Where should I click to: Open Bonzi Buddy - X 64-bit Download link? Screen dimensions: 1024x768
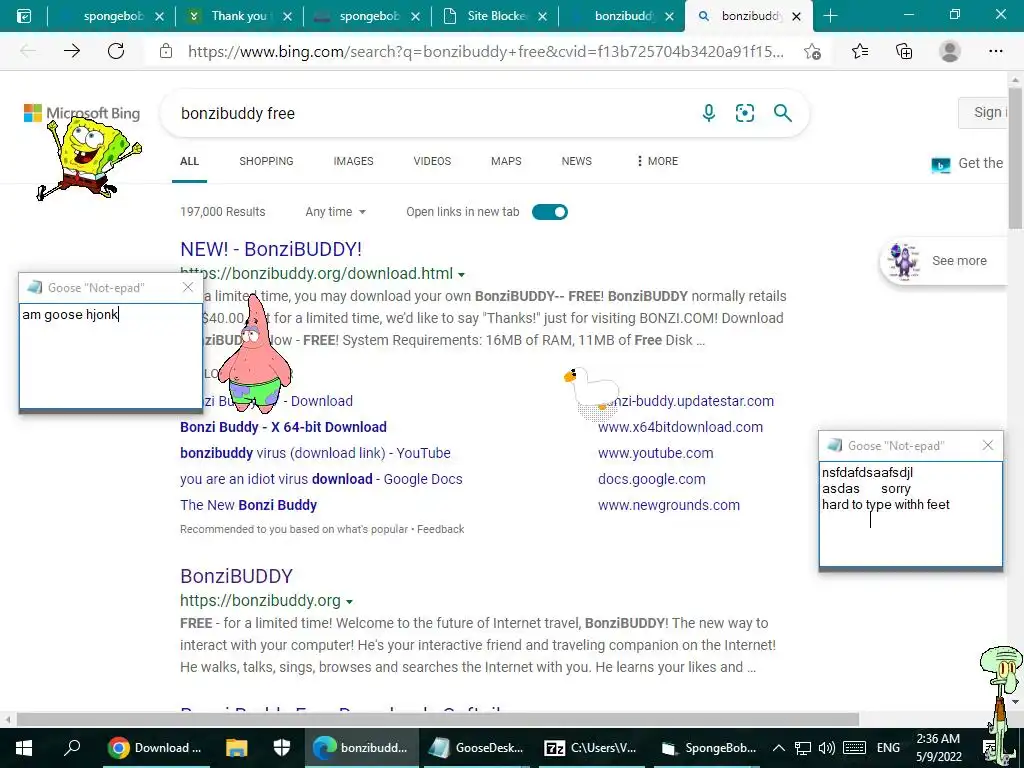point(283,427)
